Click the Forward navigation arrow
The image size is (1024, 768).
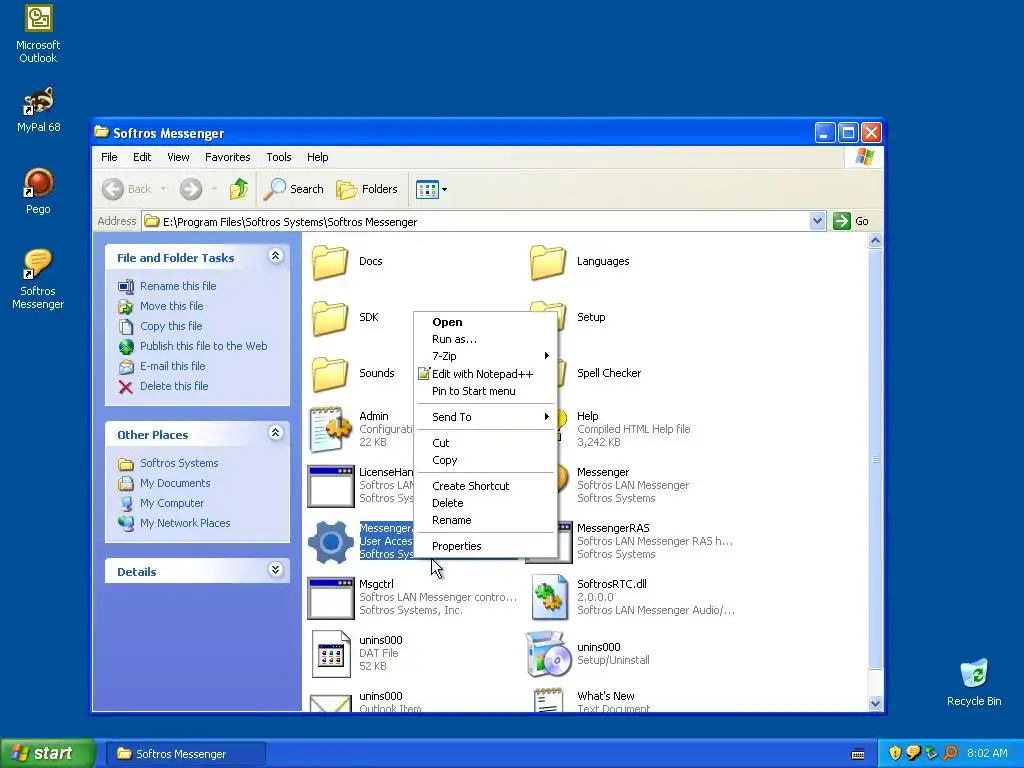[191, 189]
